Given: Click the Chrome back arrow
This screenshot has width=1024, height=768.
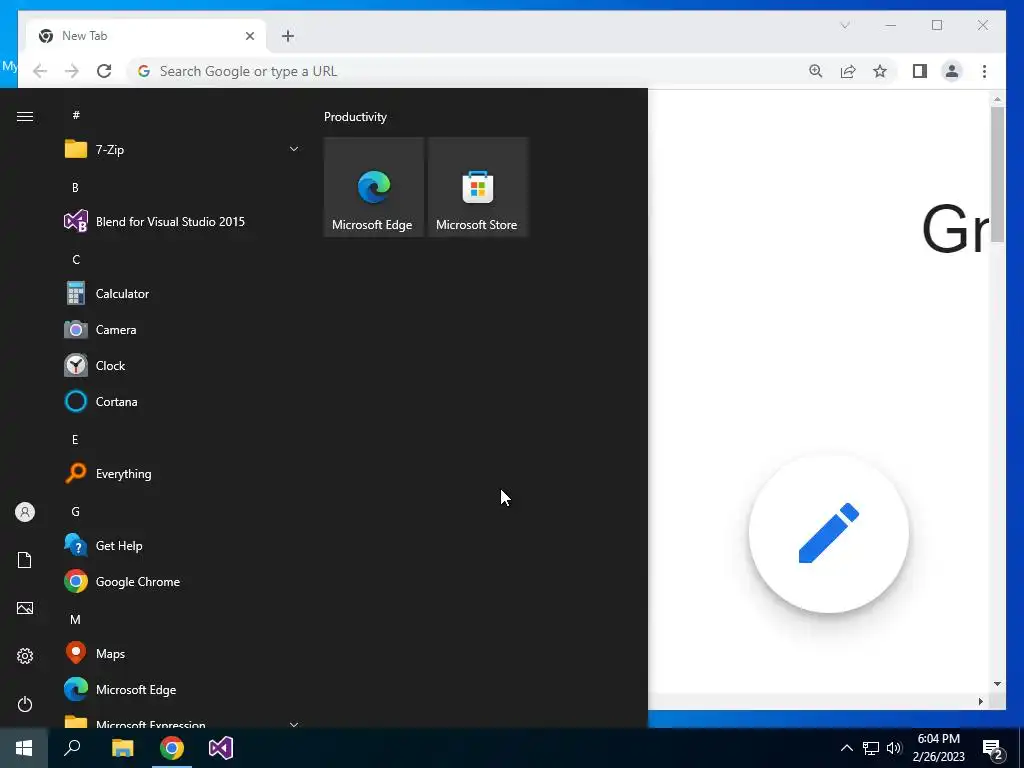Looking at the screenshot, I should (40, 71).
